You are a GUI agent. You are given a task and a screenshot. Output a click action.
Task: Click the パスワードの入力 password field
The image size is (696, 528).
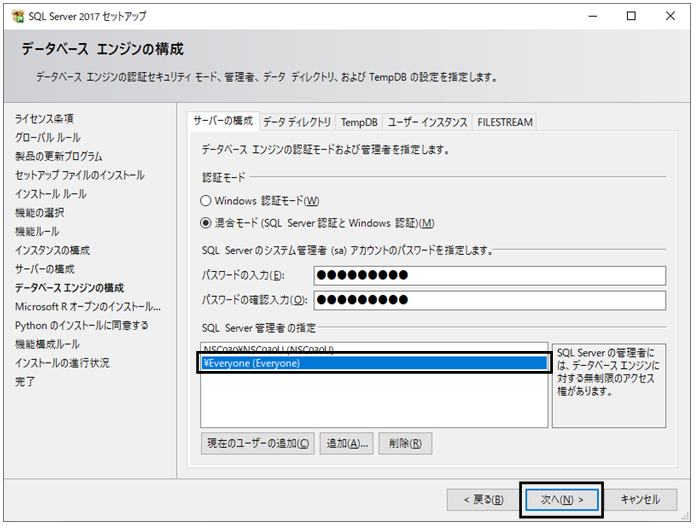[x=490, y=276]
